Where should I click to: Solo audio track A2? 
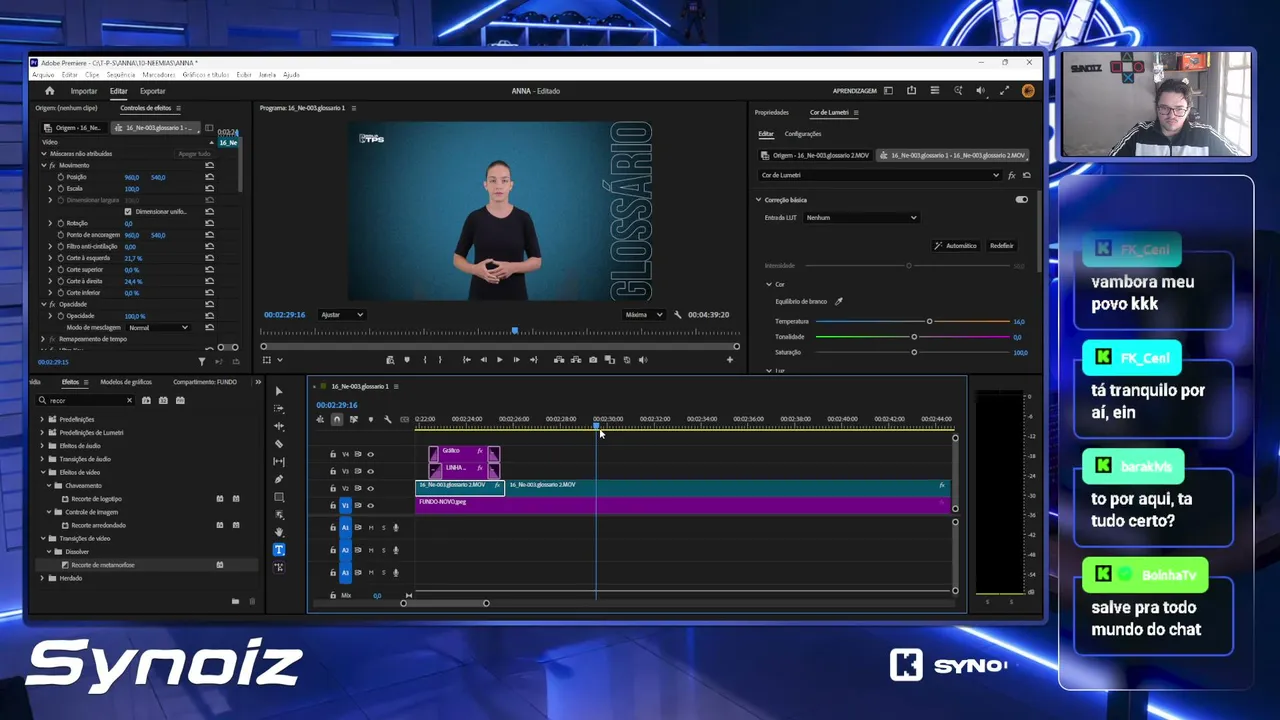(x=383, y=550)
